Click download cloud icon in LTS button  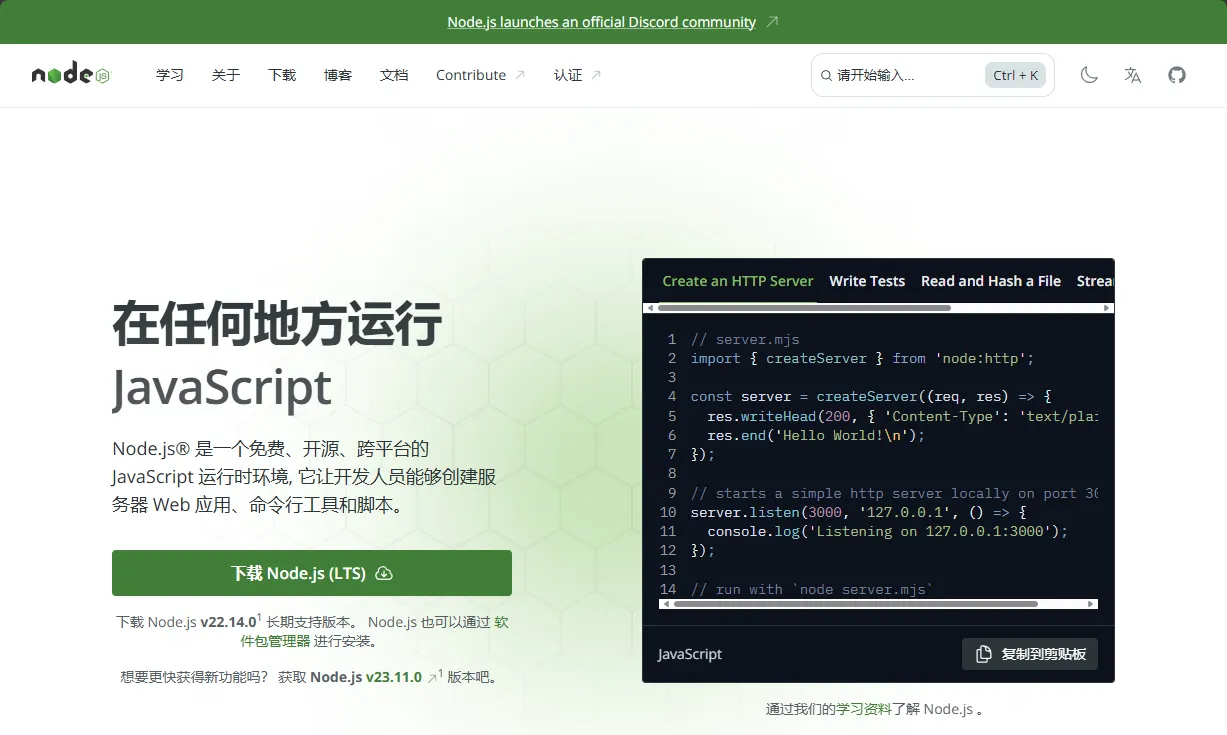[384, 573]
